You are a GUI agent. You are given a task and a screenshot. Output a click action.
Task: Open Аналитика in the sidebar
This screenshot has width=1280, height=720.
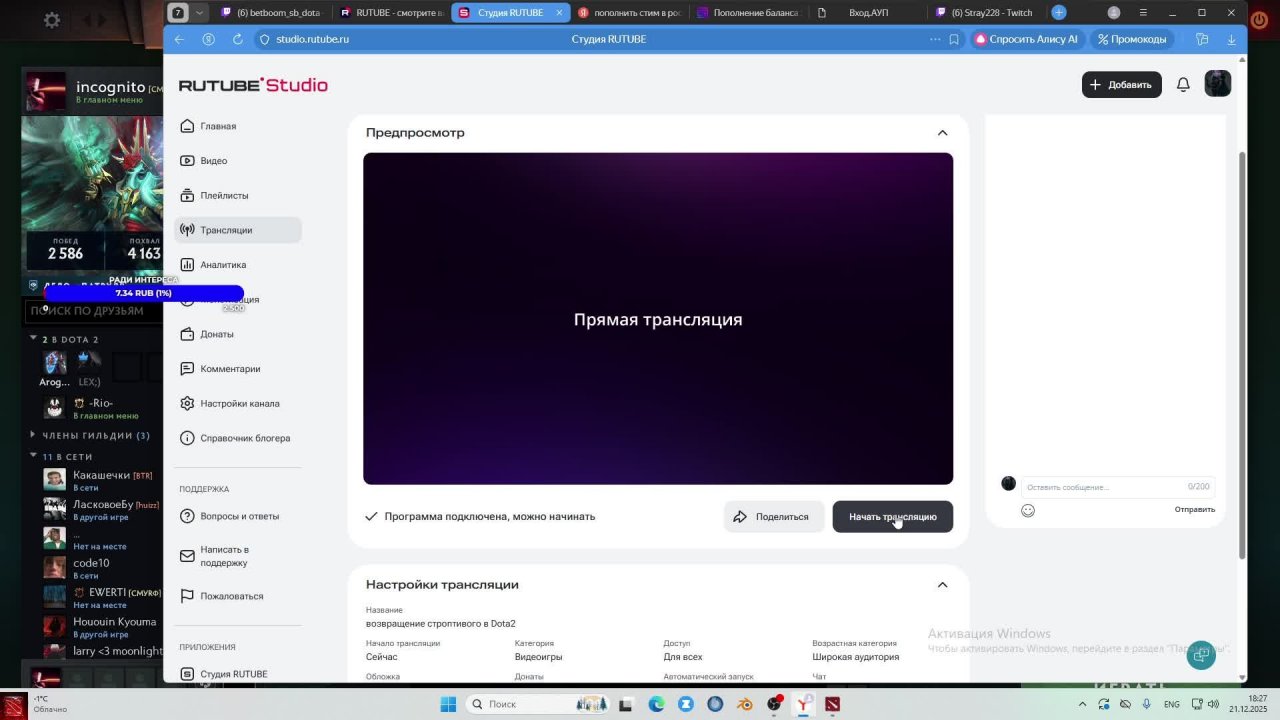(237, 265)
